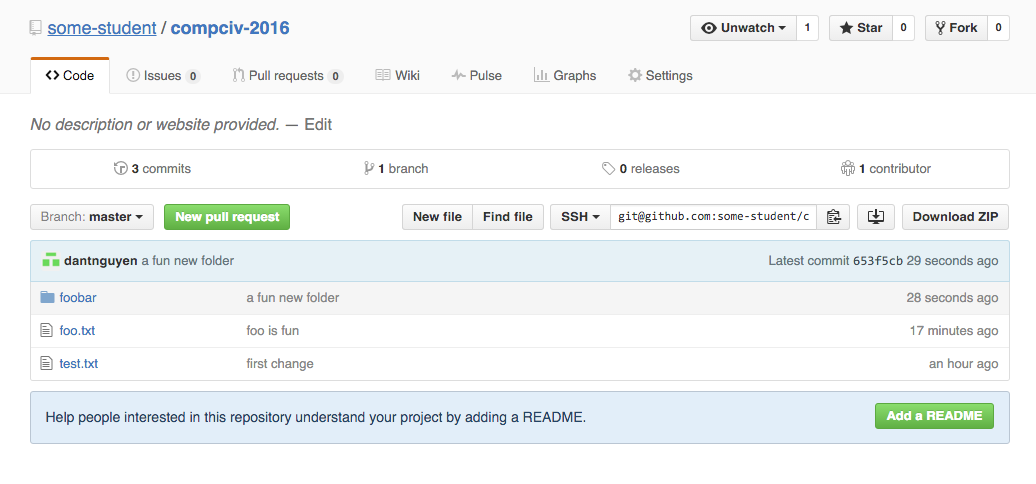Image resolution: width=1036 pixels, height=484 pixels.
Task: Open the 'foo is fun' commit message
Action: coord(273,331)
